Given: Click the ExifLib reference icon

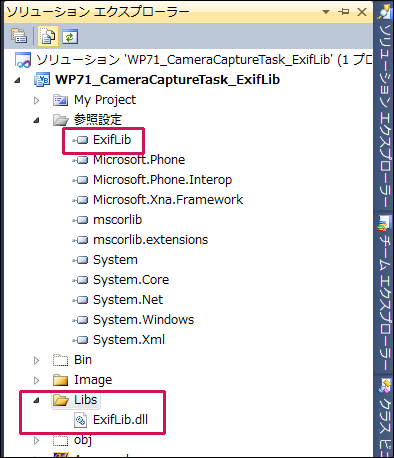Looking at the screenshot, I should 80,140.
